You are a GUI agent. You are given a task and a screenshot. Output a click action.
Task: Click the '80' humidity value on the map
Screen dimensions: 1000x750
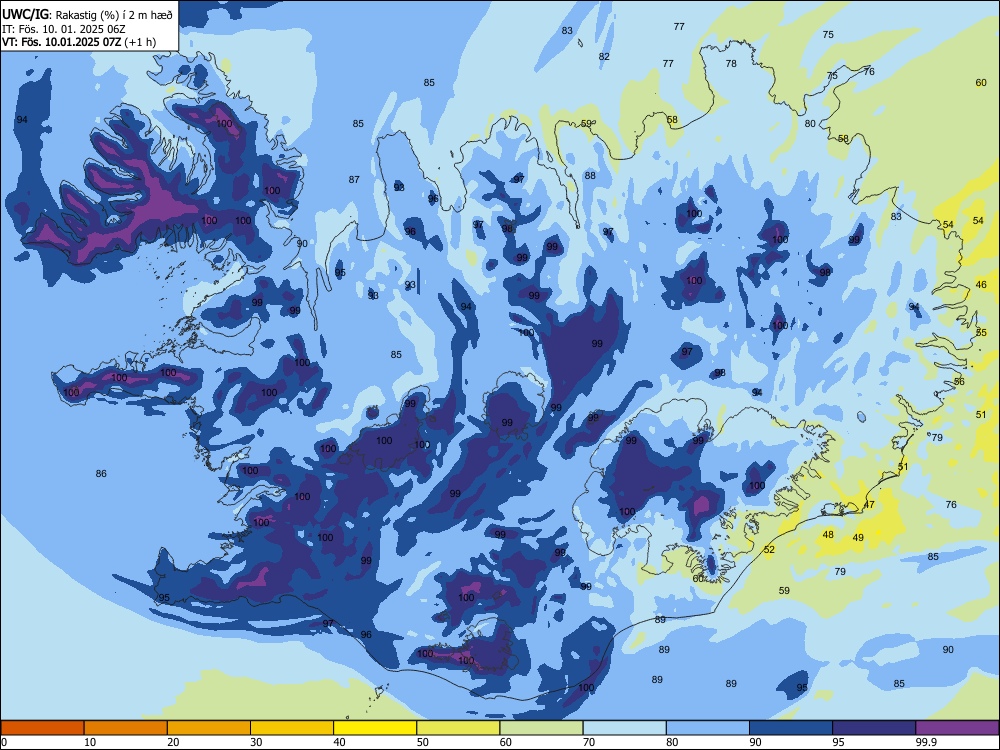click(x=810, y=124)
